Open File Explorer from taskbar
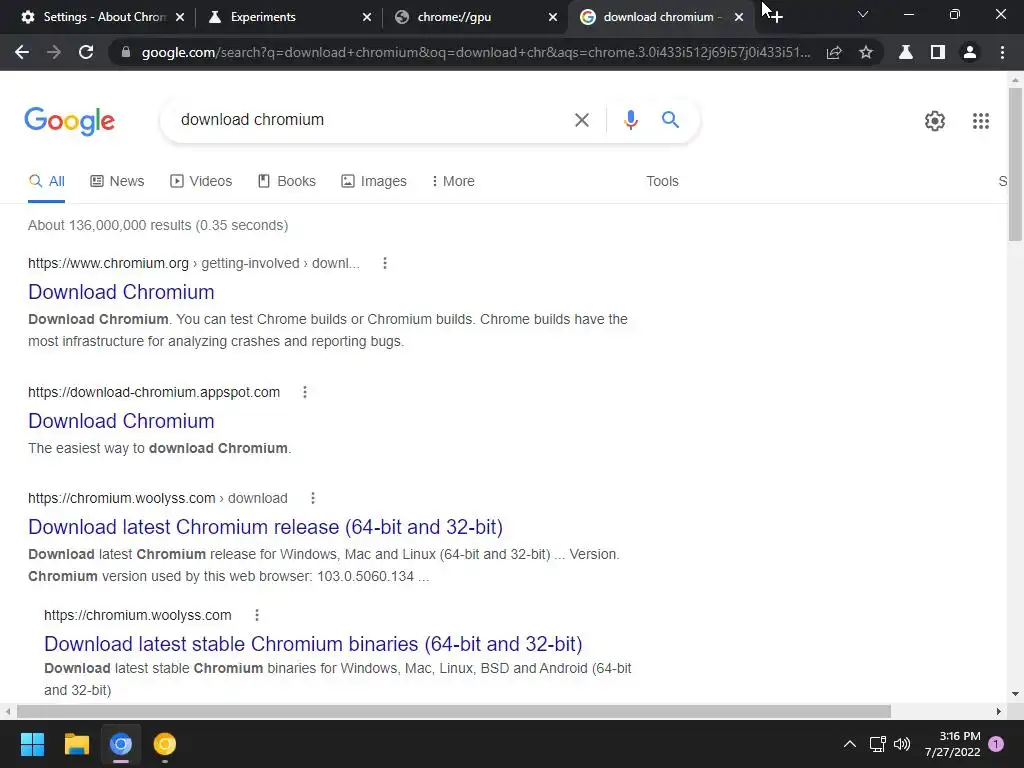The width and height of the screenshot is (1024, 768). click(76, 744)
